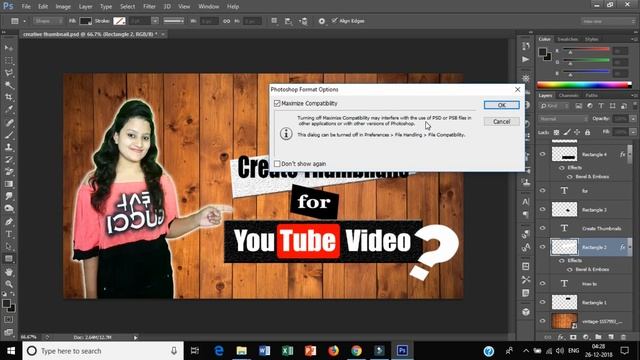Open the Window menu
640x360 pixels.
(x=209, y=7)
